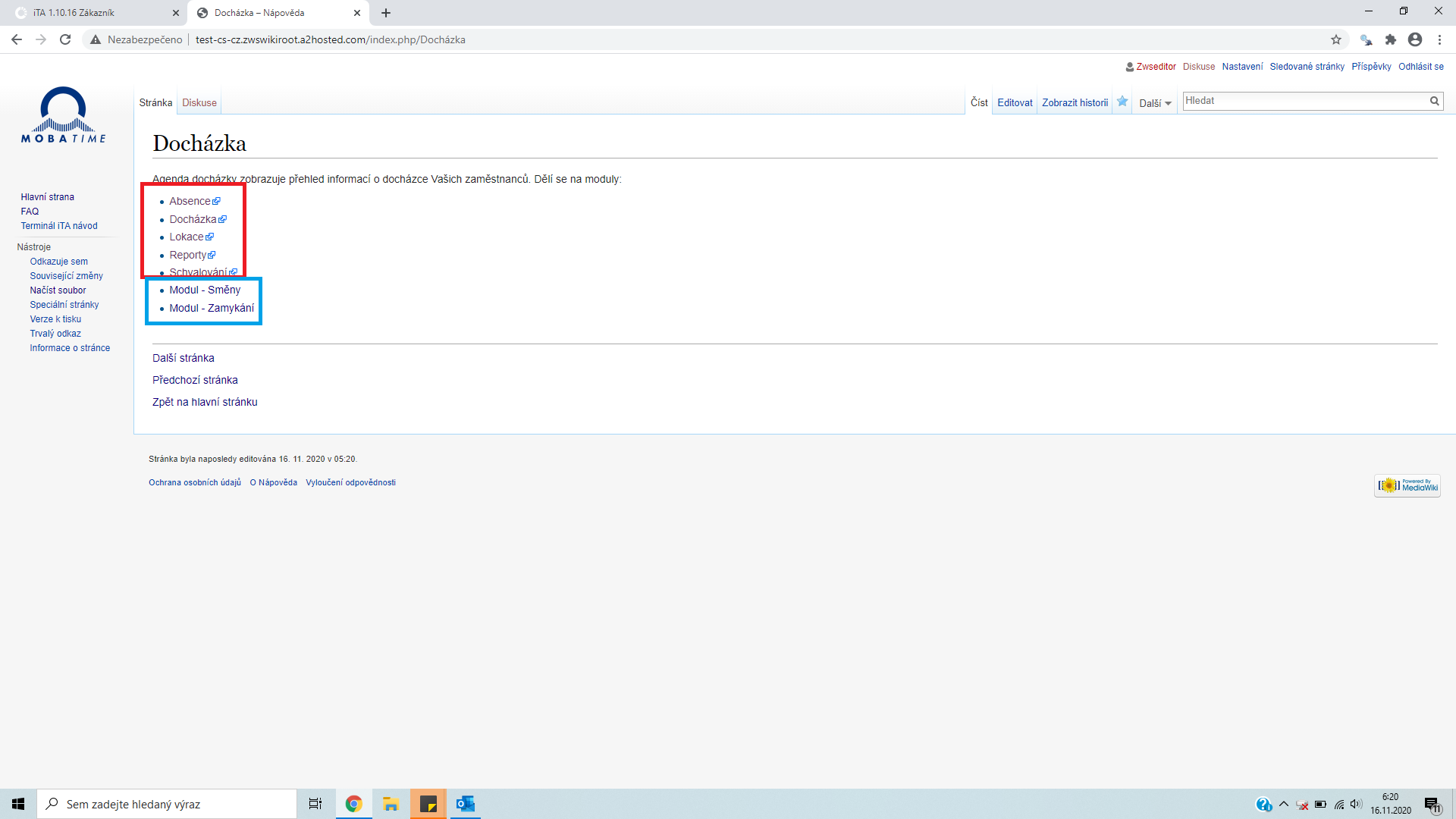This screenshot has height=819, width=1456.
Task: Open the Diskuse page tab
Action: (x=199, y=102)
